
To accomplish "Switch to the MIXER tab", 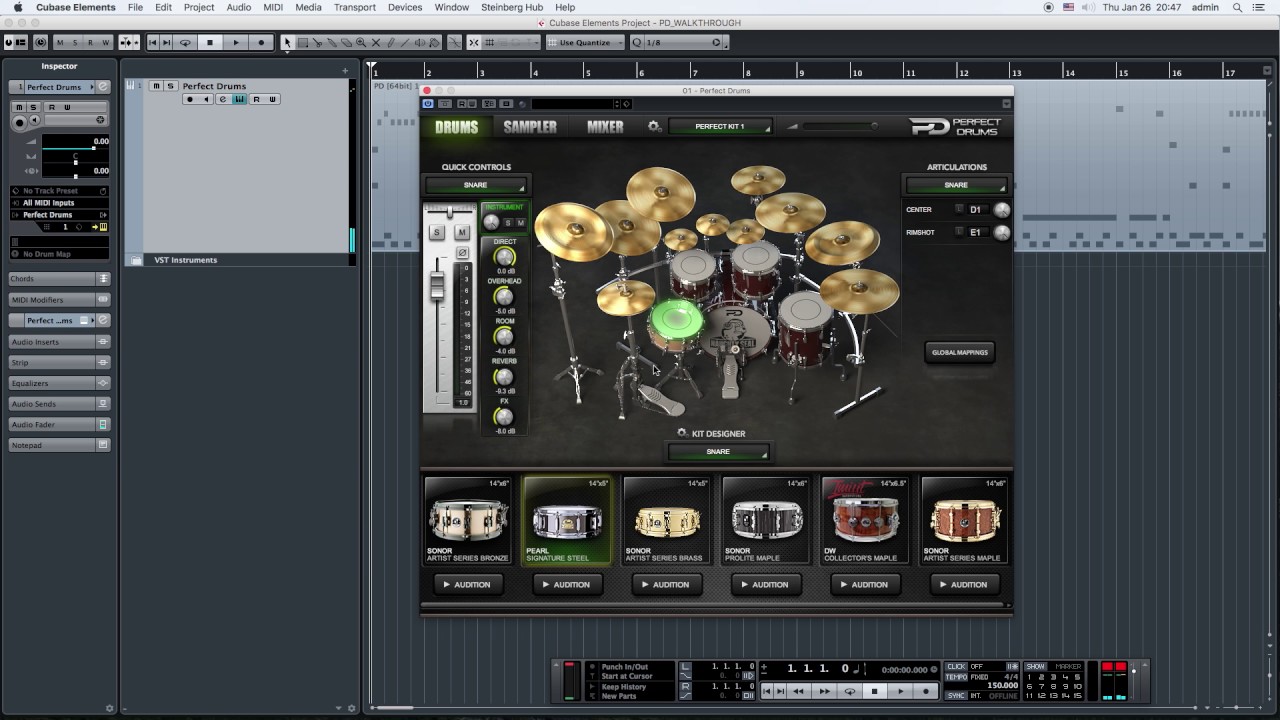I will coord(605,127).
